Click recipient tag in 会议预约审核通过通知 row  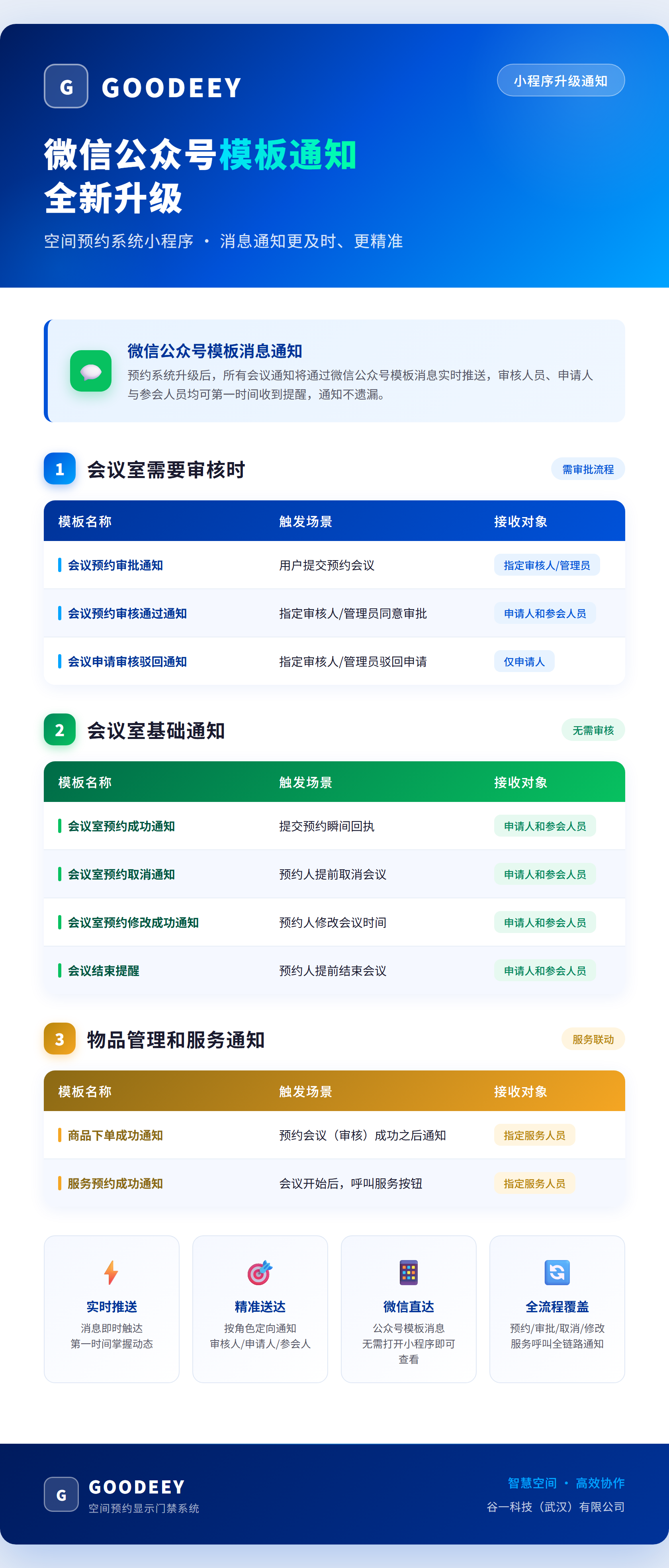(x=545, y=613)
